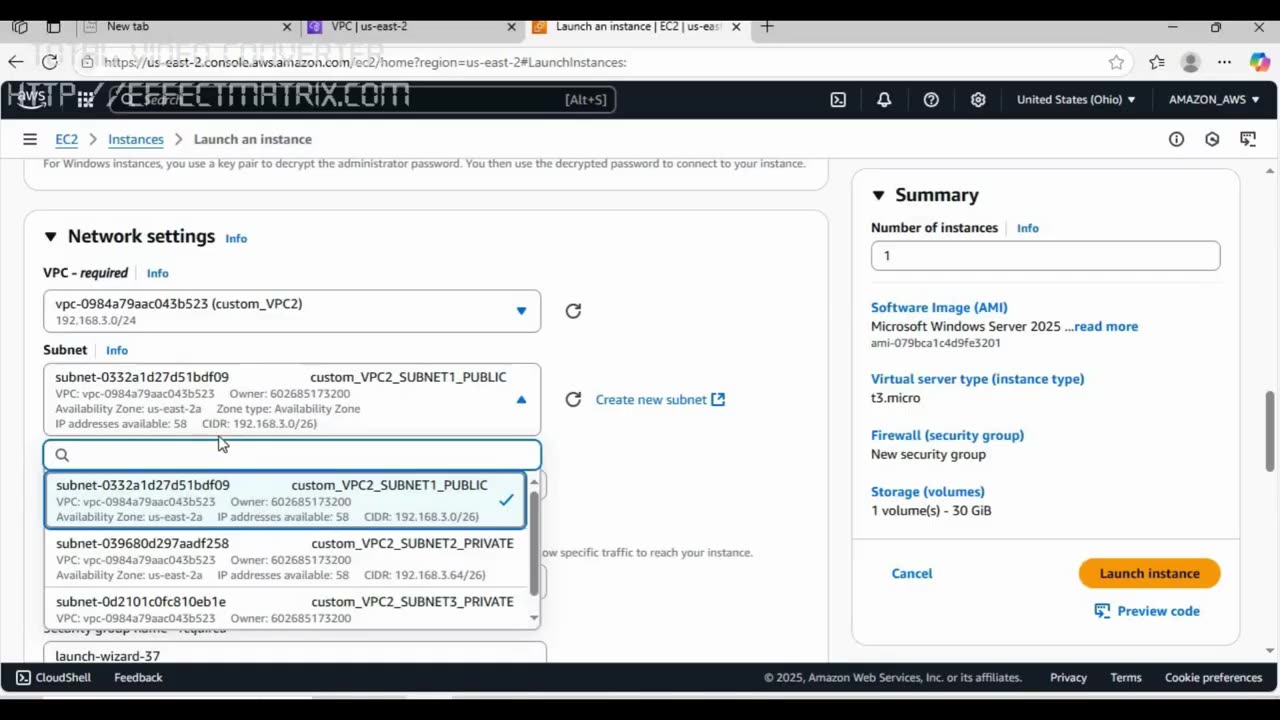Click read more for the AMI
The height and width of the screenshot is (720, 1280).
(1106, 326)
